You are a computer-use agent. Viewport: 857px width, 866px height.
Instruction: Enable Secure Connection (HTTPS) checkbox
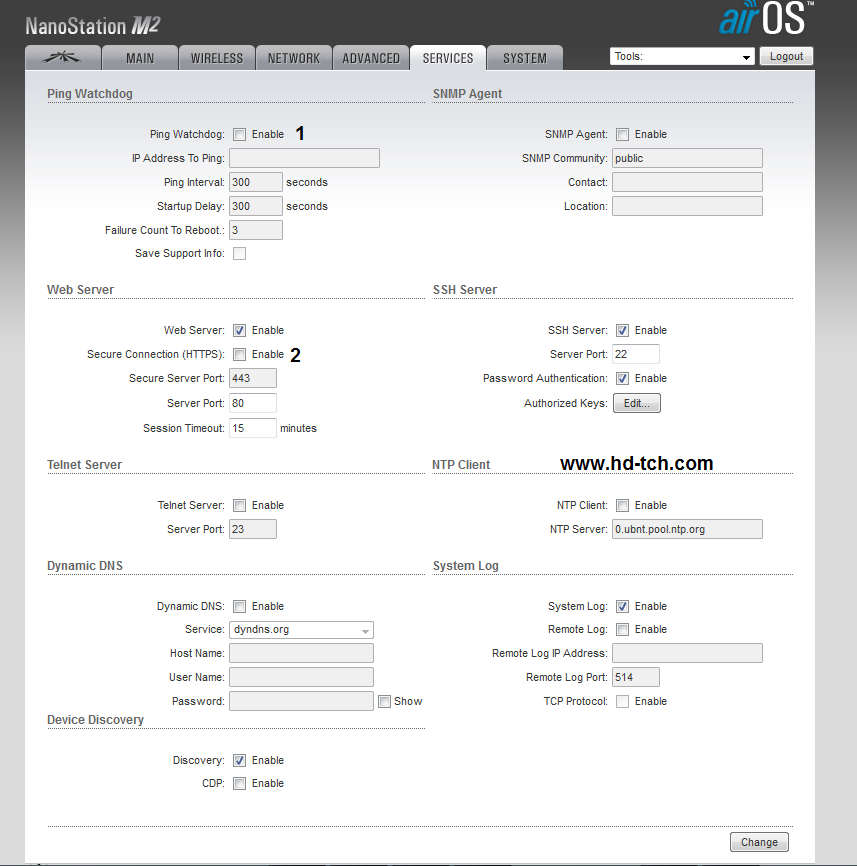[x=240, y=354]
